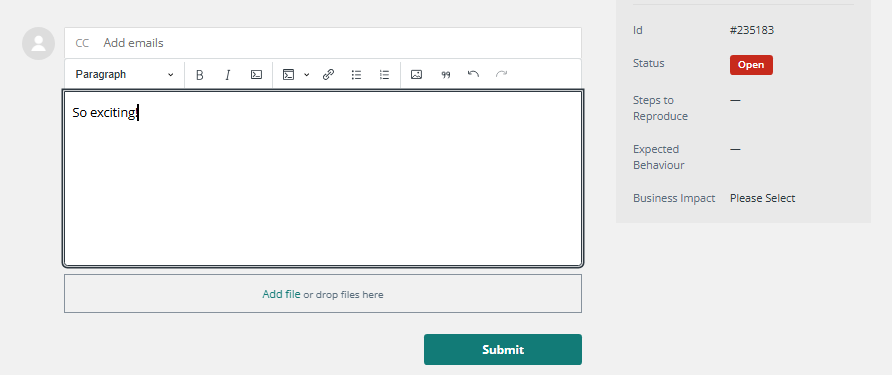Toggle bold formatting in the editor toolbar

[200, 75]
